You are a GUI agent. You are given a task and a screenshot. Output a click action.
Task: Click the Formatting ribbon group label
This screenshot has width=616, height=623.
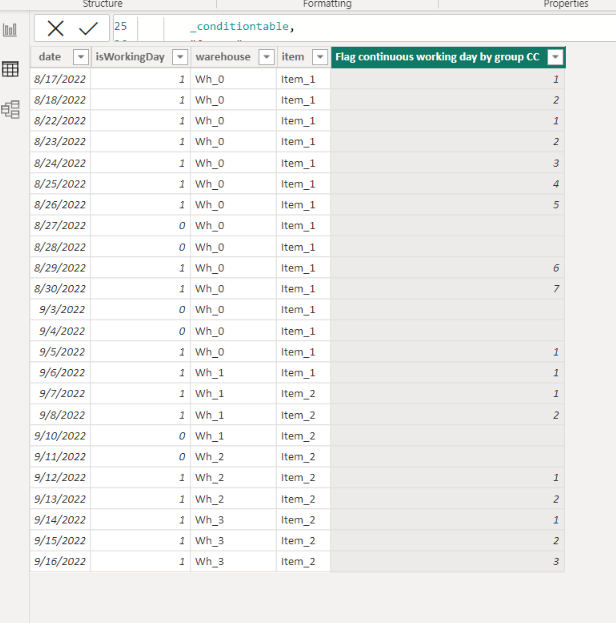click(327, 4)
